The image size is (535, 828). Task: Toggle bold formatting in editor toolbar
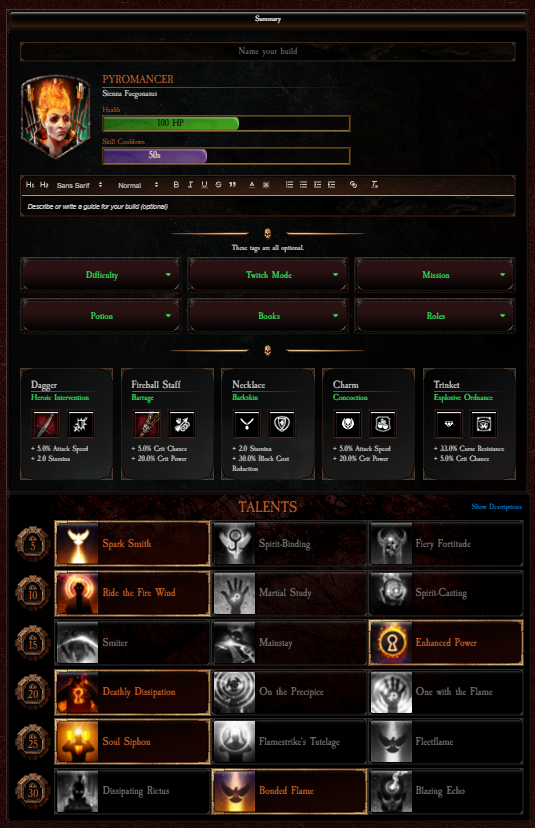(176, 185)
